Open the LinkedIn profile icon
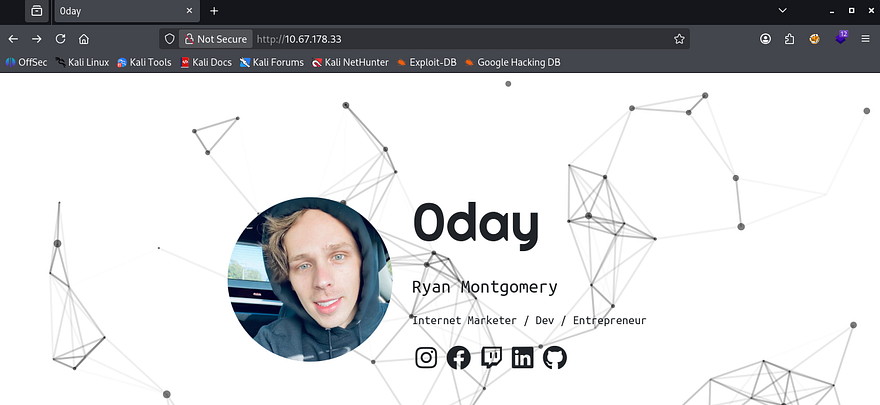 point(522,357)
